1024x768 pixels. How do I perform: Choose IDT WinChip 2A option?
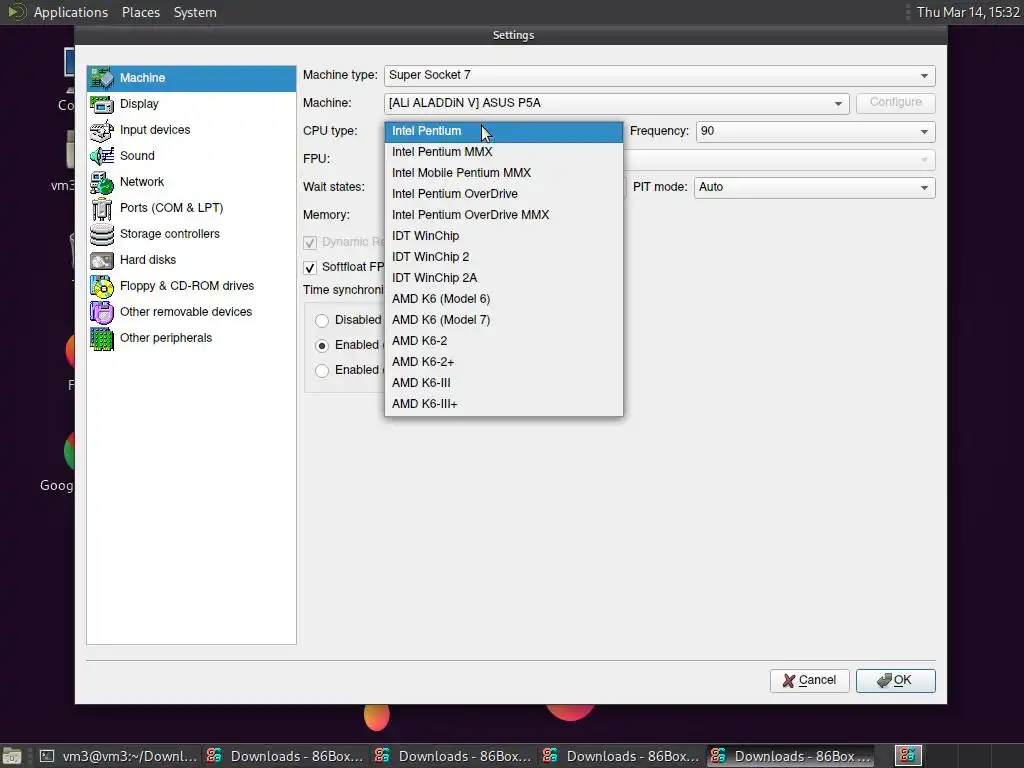click(x=504, y=278)
